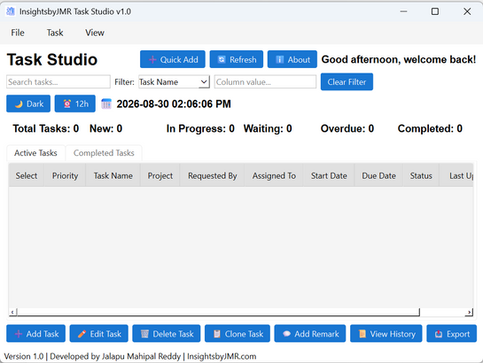
Task: Sort by the Start Date column header
Action: click(x=329, y=176)
